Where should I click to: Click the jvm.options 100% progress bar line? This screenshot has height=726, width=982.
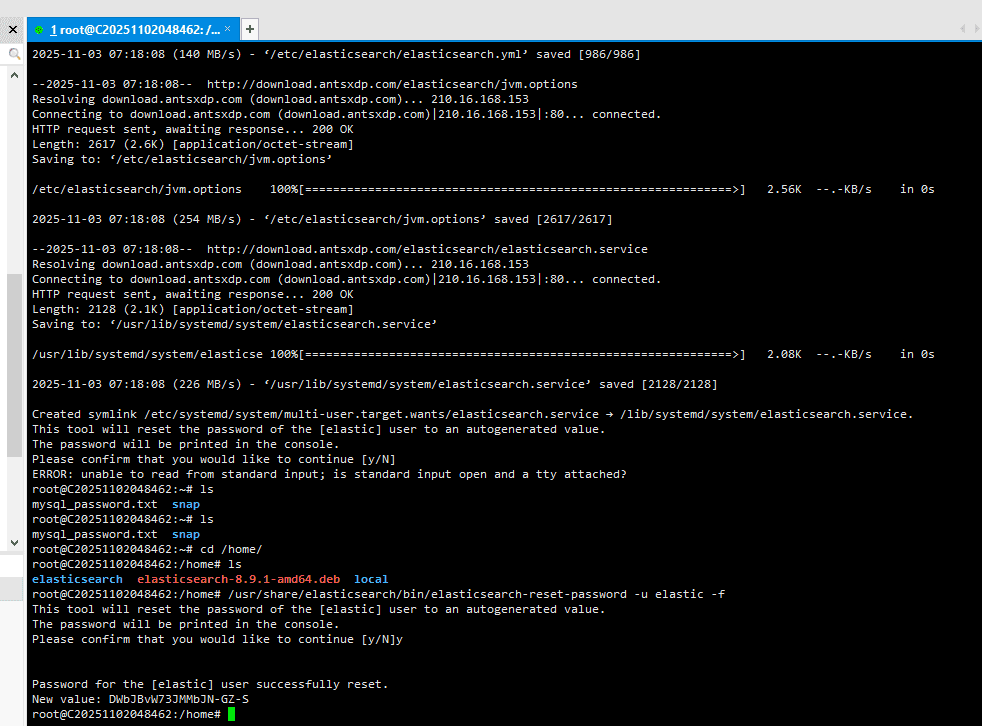click(483, 189)
